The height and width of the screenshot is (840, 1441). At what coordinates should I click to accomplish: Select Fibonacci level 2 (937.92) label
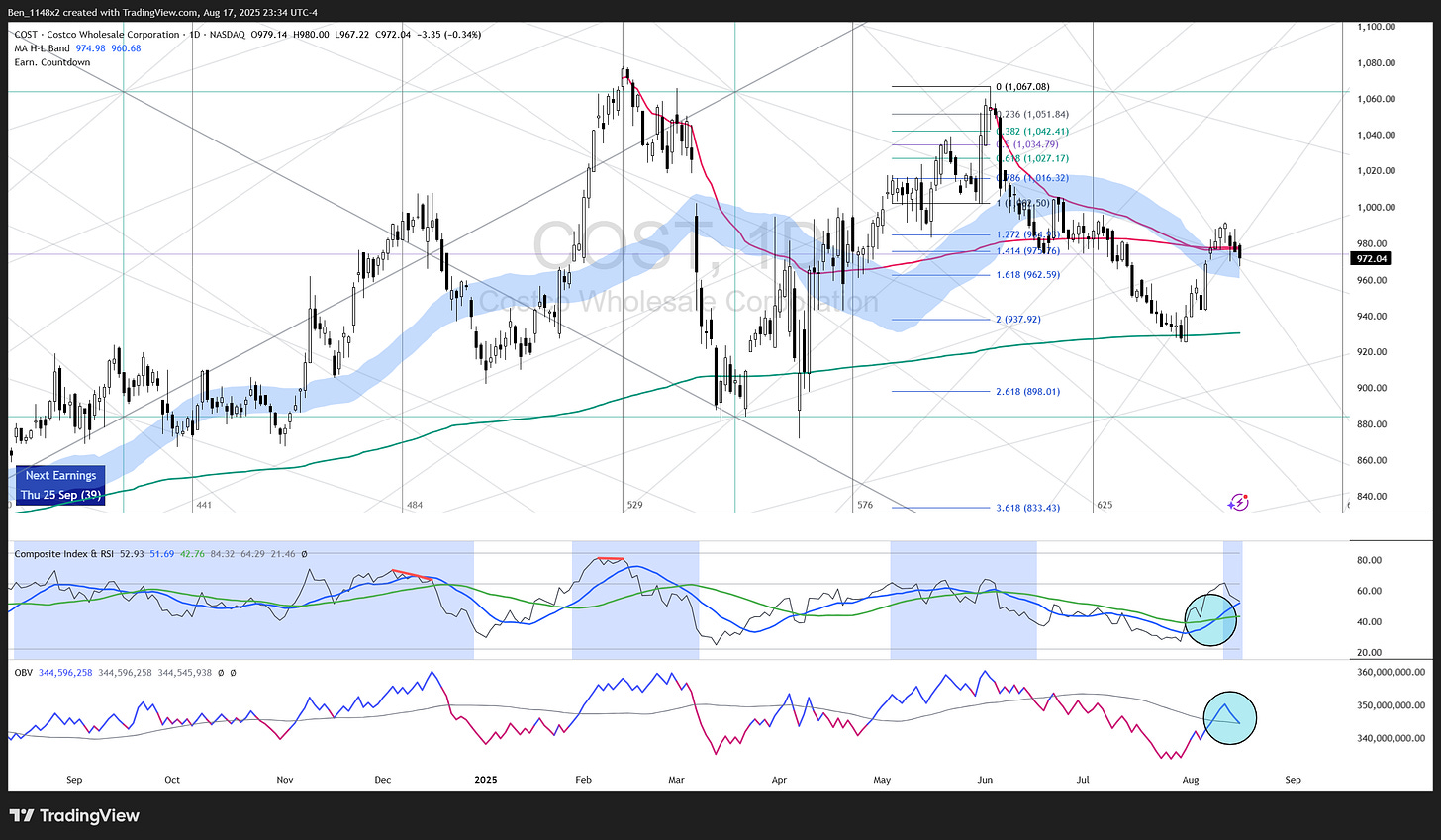(x=1018, y=320)
